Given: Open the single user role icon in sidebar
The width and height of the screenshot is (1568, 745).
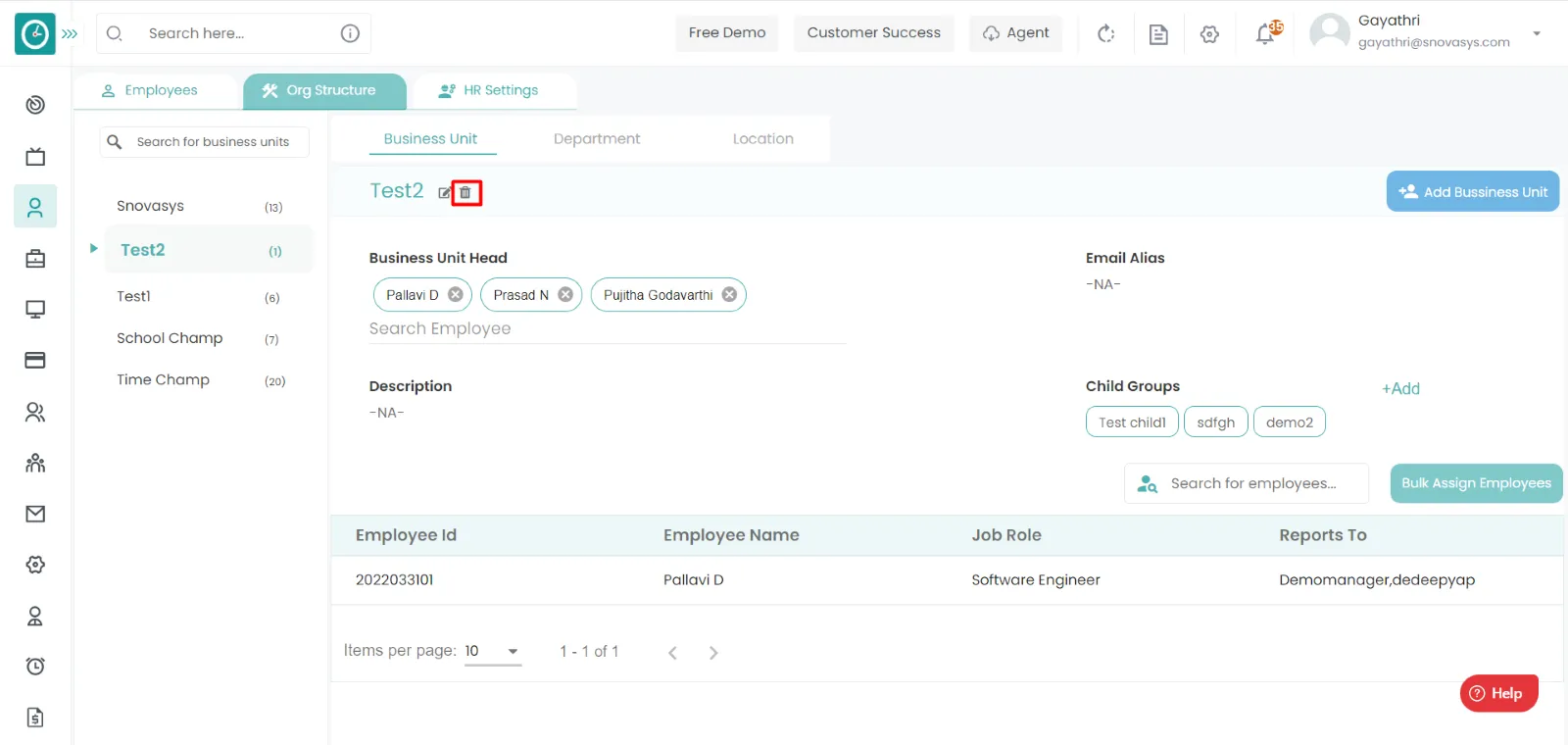Looking at the screenshot, I should (x=35, y=616).
